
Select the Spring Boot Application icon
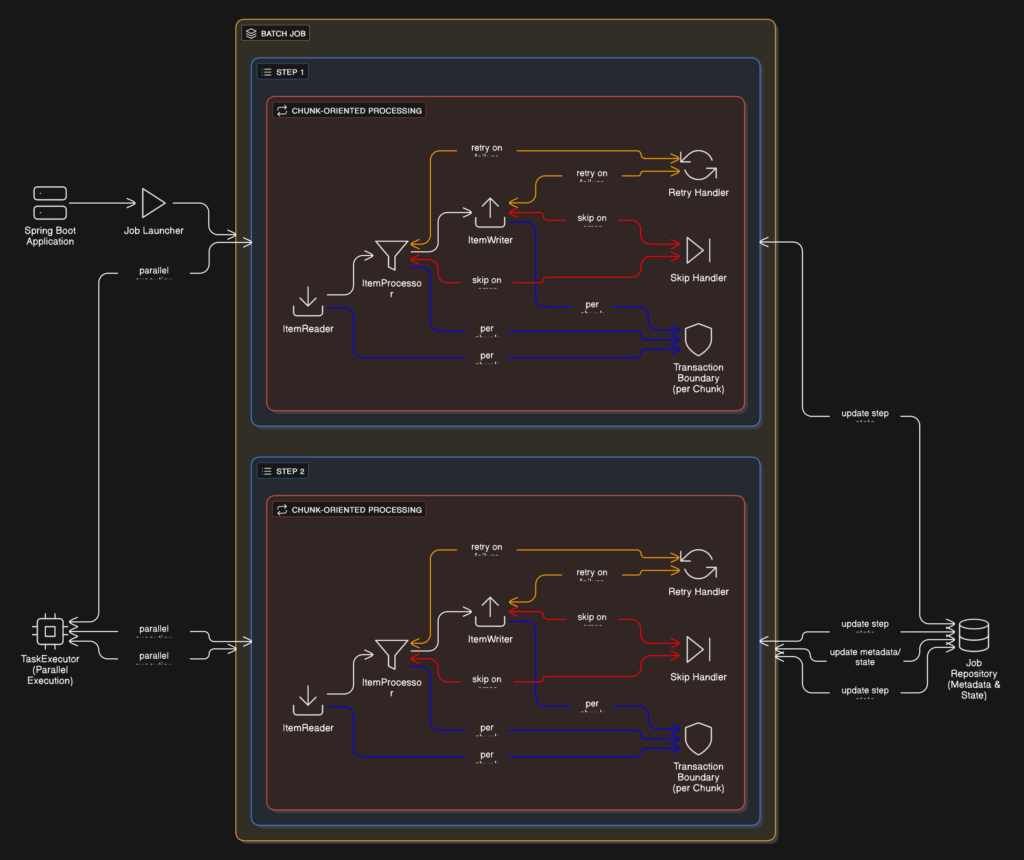49,201
